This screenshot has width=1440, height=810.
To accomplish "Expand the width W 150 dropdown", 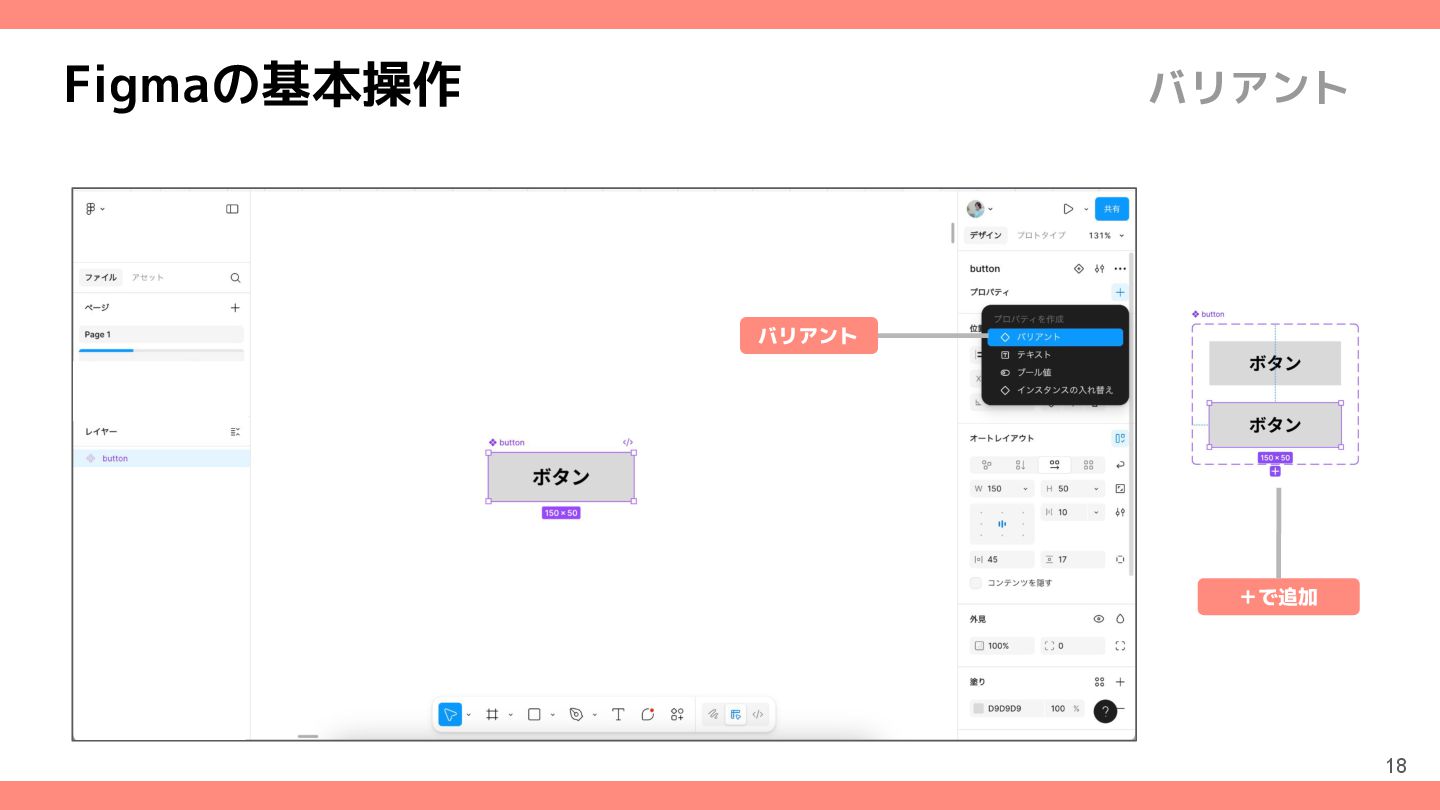I will tap(1026, 489).
